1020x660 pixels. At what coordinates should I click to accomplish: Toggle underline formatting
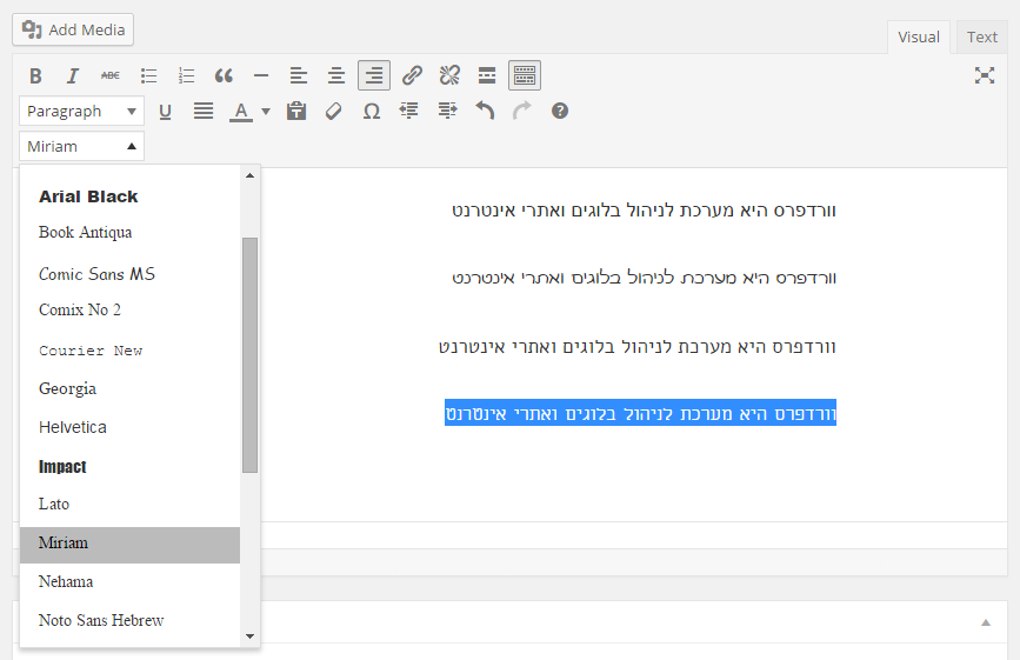coord(165,111)
